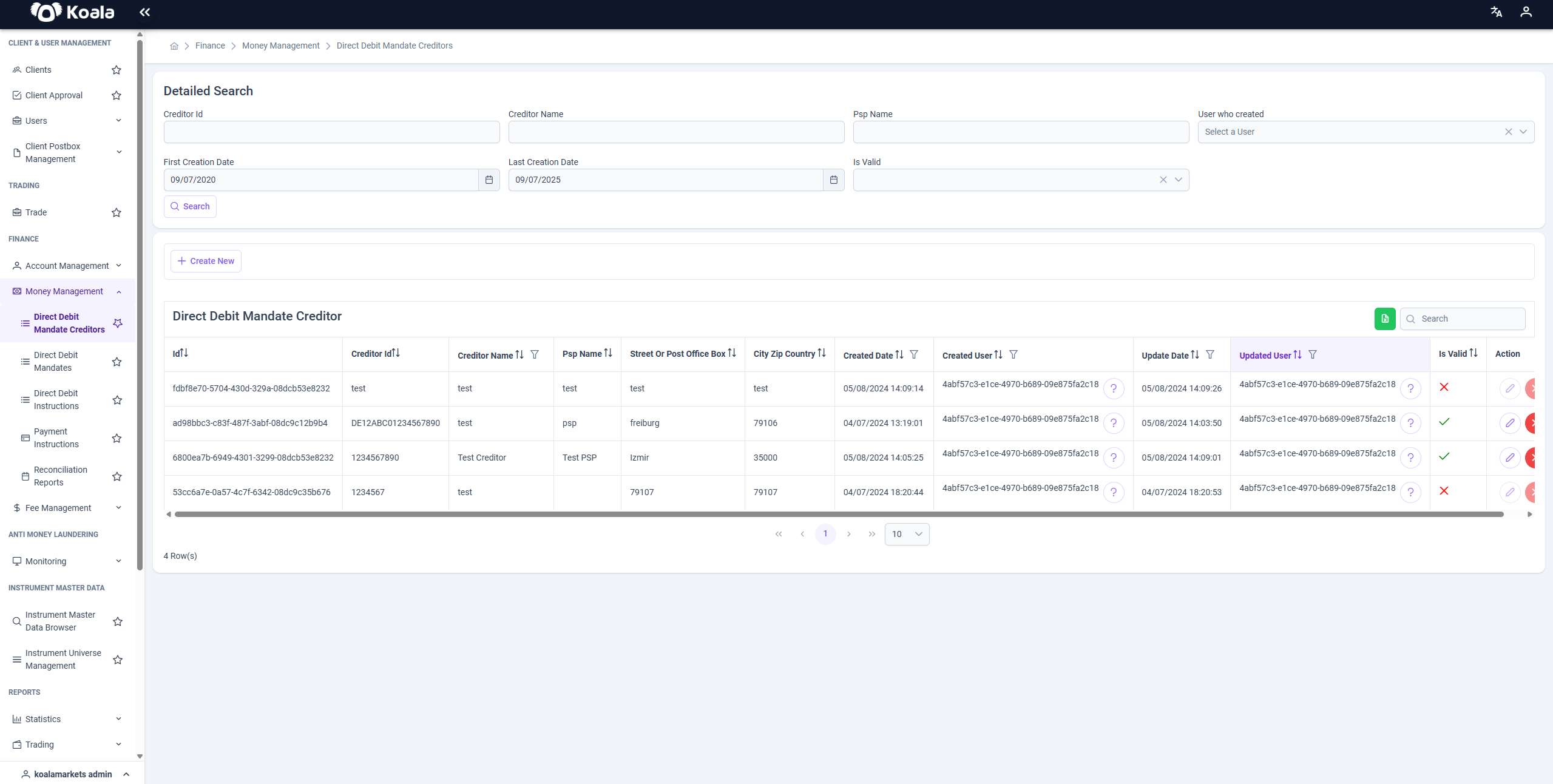Open rows-per-page dropdown showing 10
Image resolution: width=1553 pixels, height=784 pixels.
pos(907,534)
